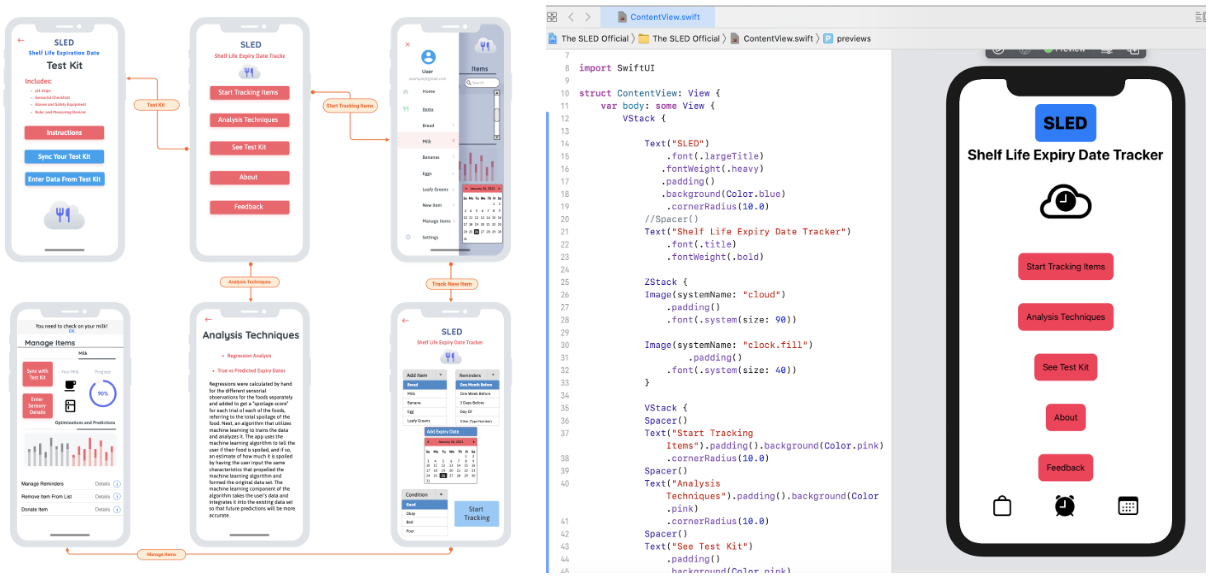Image resolution: width=1212 pixels, height=580 pixels.
Task: Tap Sync Your Test Kit button
Action: (x=64, y=157)
